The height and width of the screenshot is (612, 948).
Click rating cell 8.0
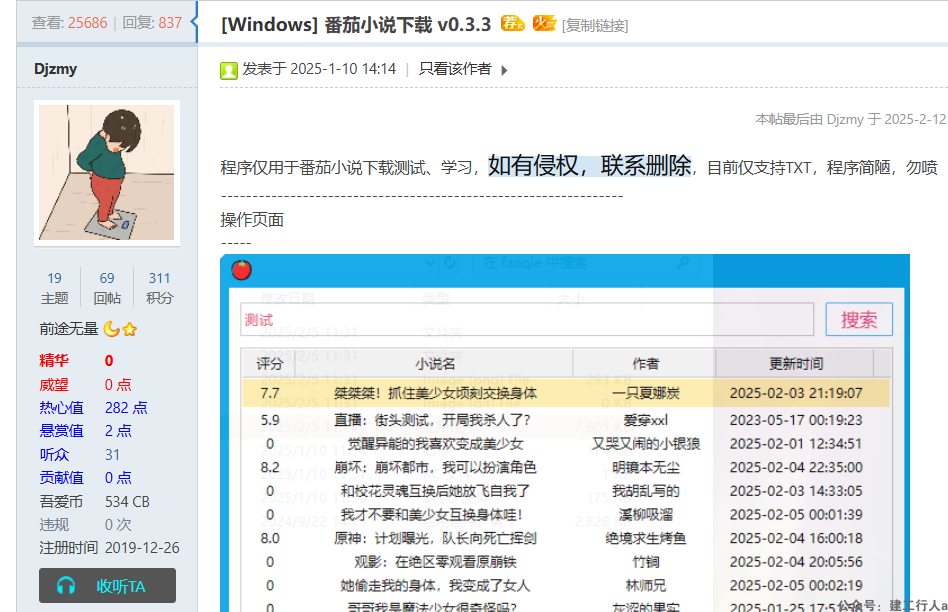pyautogui.click(x=270, y=538)
